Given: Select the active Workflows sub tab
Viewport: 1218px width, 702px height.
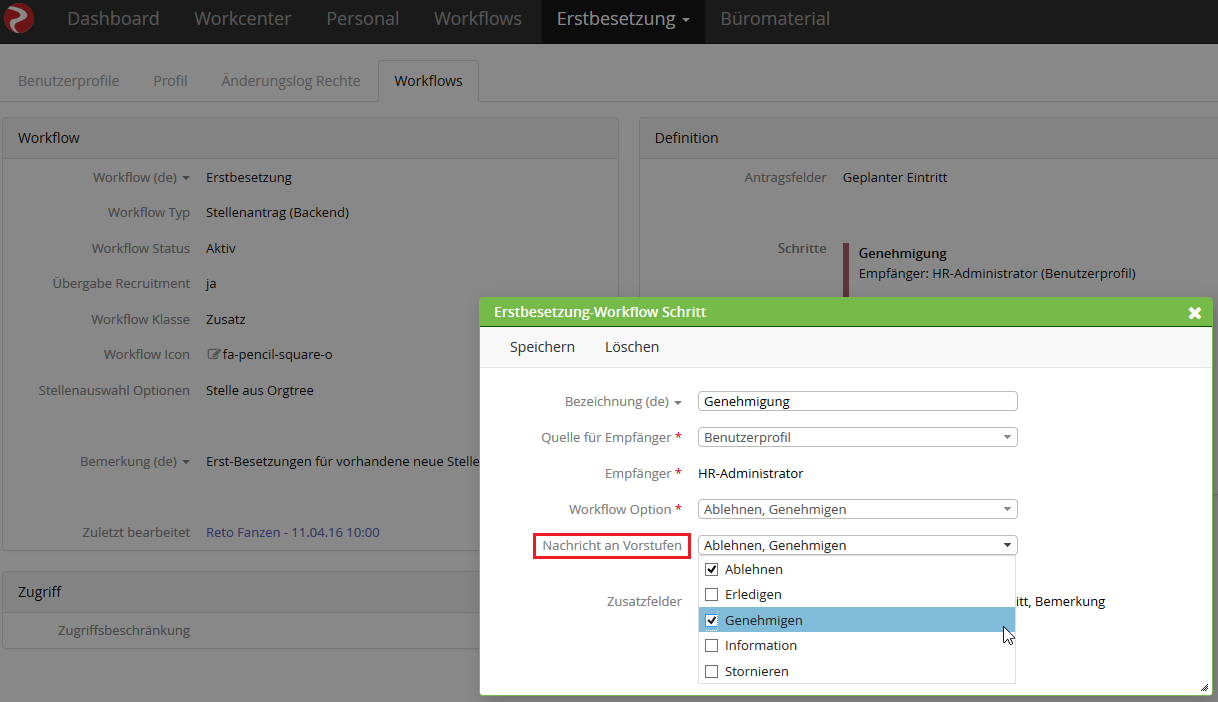Looking at the screenshot, I should point(428,81).
